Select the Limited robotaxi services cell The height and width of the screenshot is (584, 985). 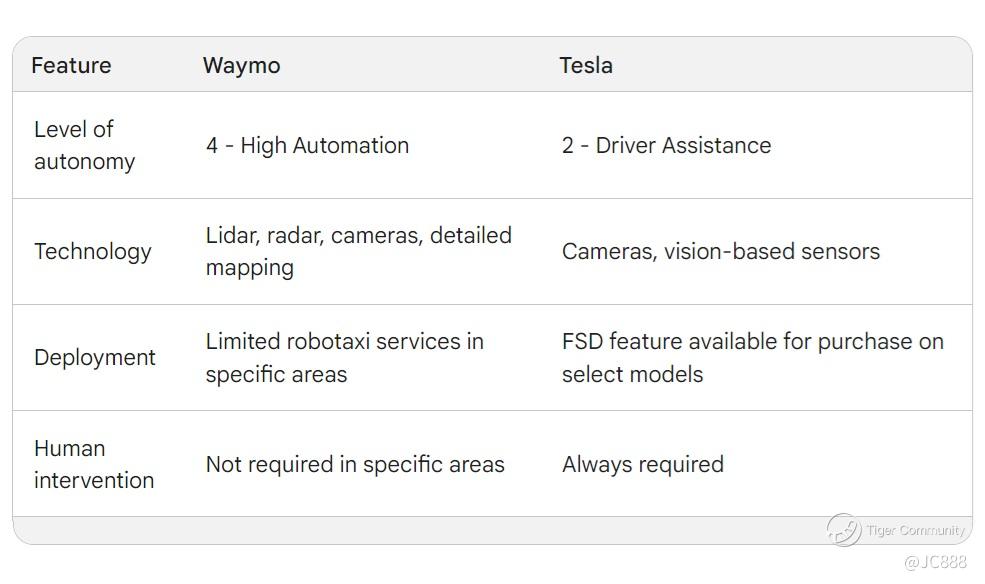[344, 357]
